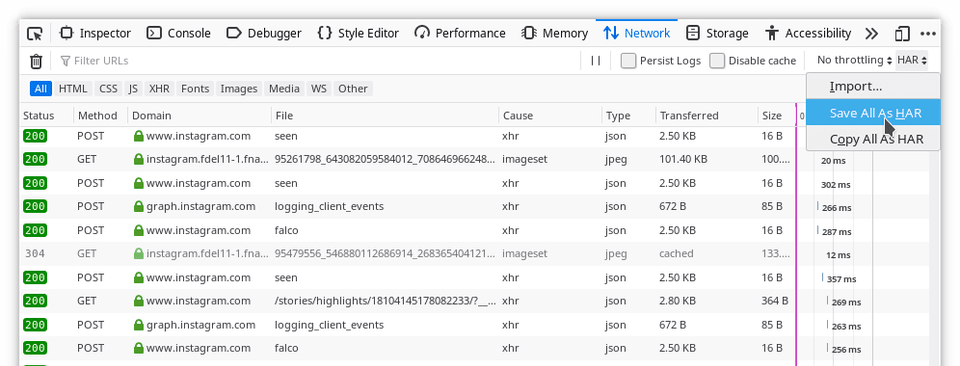This screenshot has width=960, height=366.
Task: Sort by the Size column header
Action: [x=776, y=115]
